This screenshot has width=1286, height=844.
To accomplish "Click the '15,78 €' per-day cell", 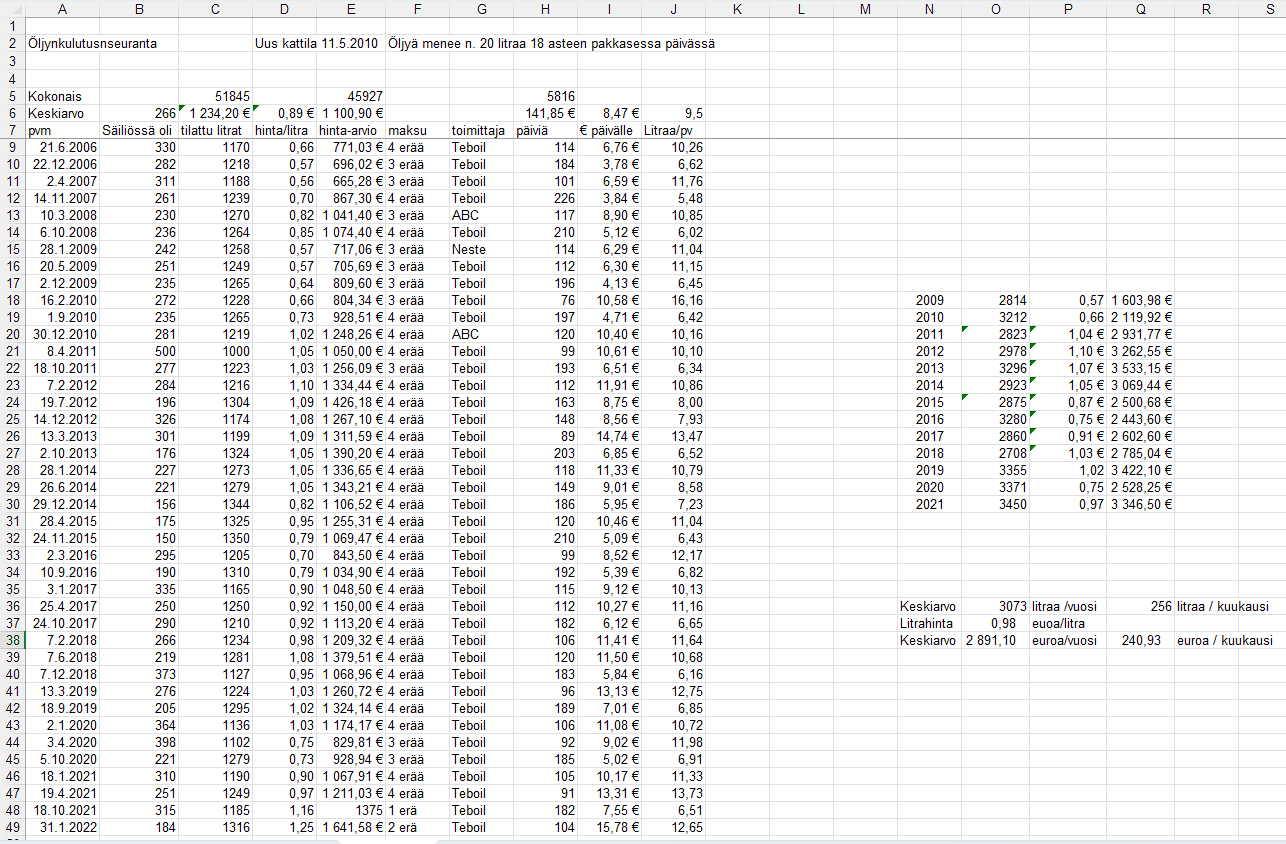I will click(610, 827).
